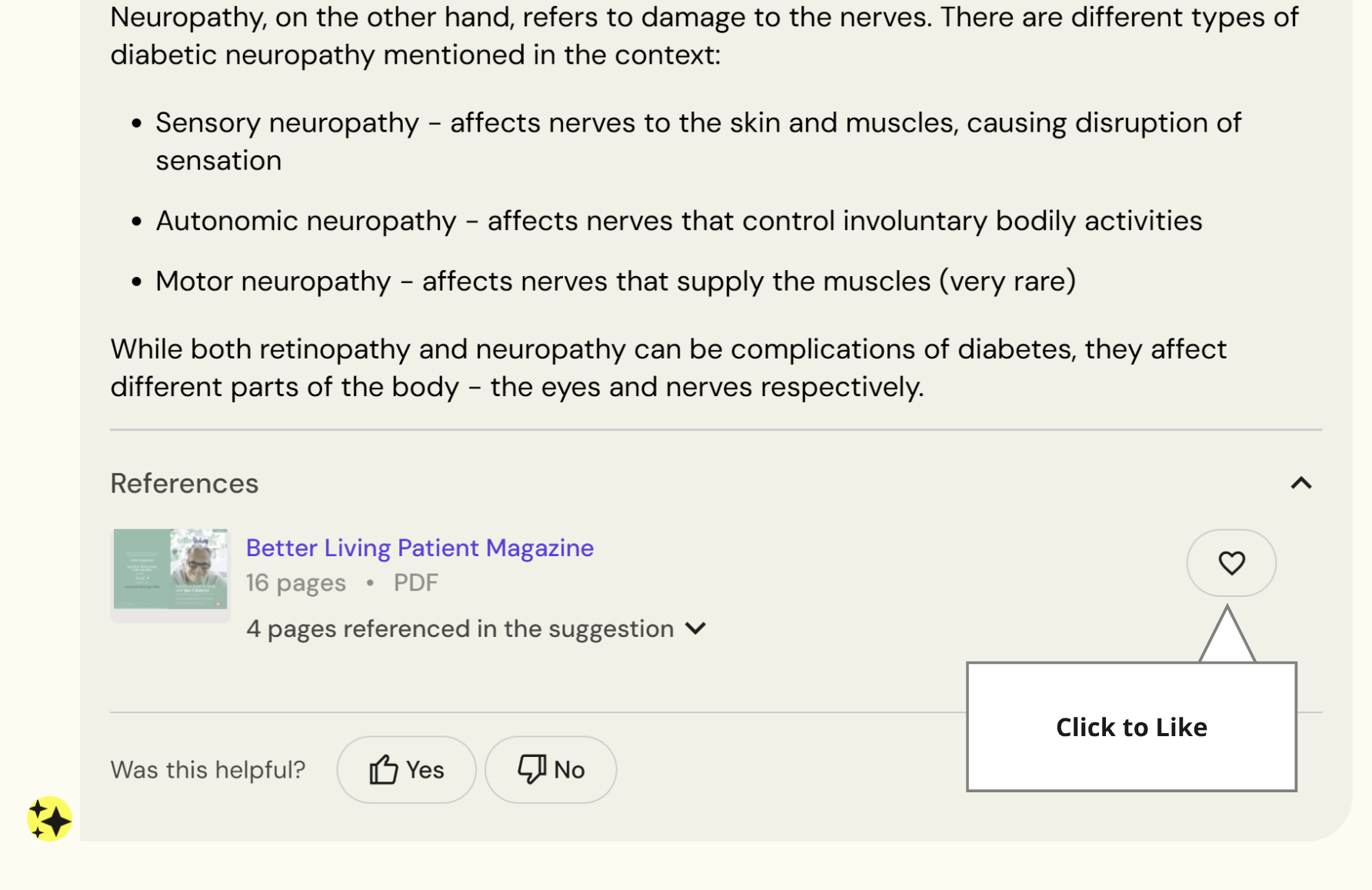Image resolution: width=1372 pixels, height=890 pixels.
Task: Click the yellow sparkle AI icon
Action: pos(49,818)
